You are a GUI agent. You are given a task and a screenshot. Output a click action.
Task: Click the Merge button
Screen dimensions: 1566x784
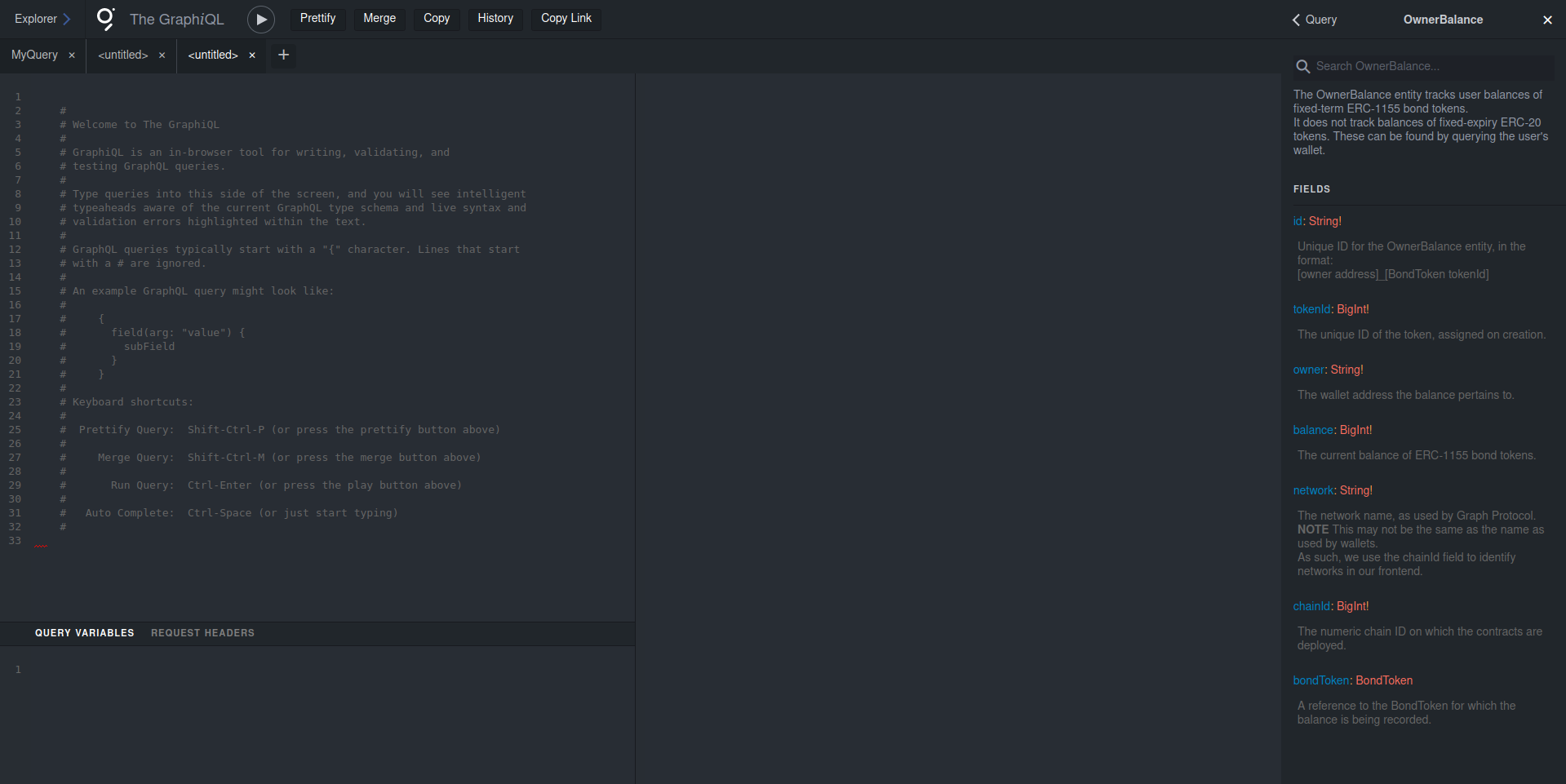pos(379,19)
